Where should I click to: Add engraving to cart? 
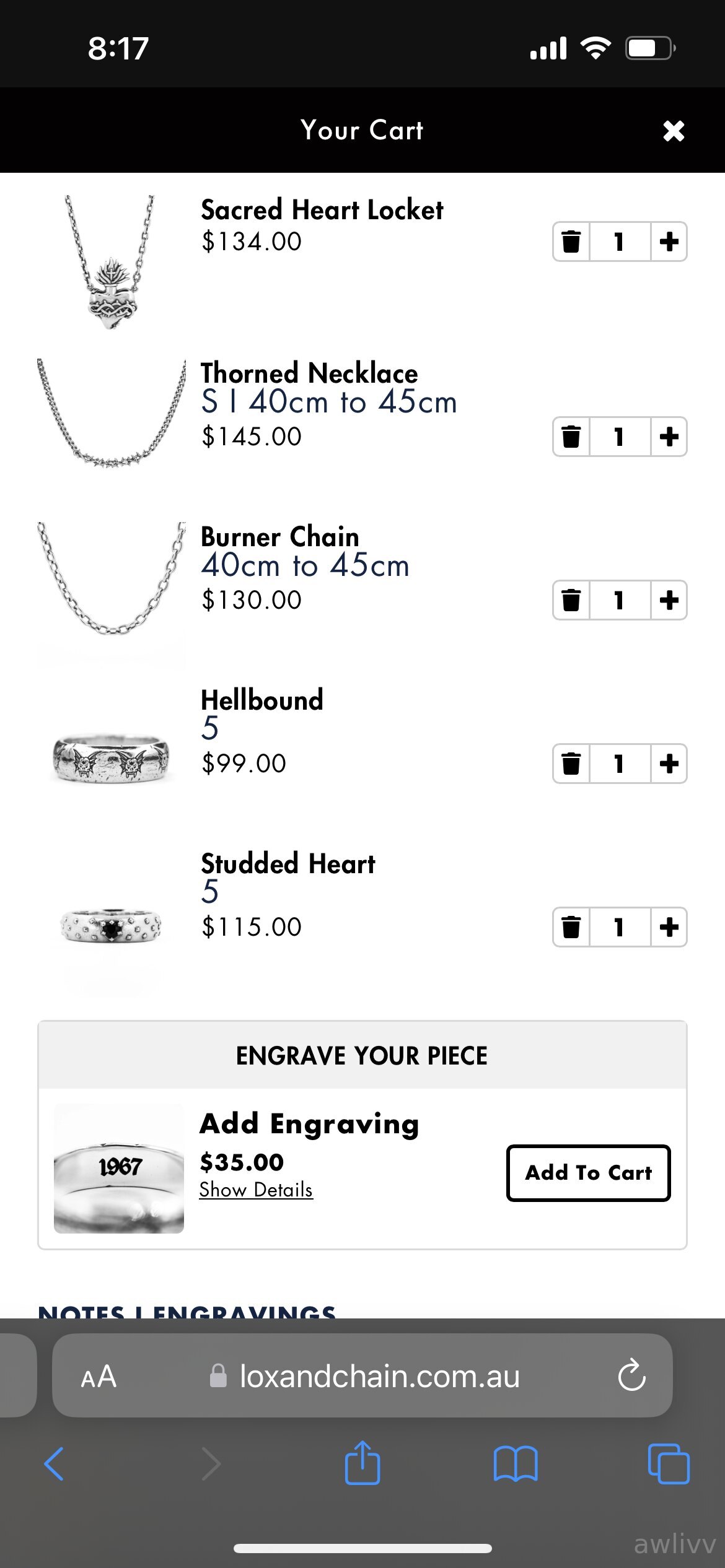pyautogui.click(x=588, y=1173)
